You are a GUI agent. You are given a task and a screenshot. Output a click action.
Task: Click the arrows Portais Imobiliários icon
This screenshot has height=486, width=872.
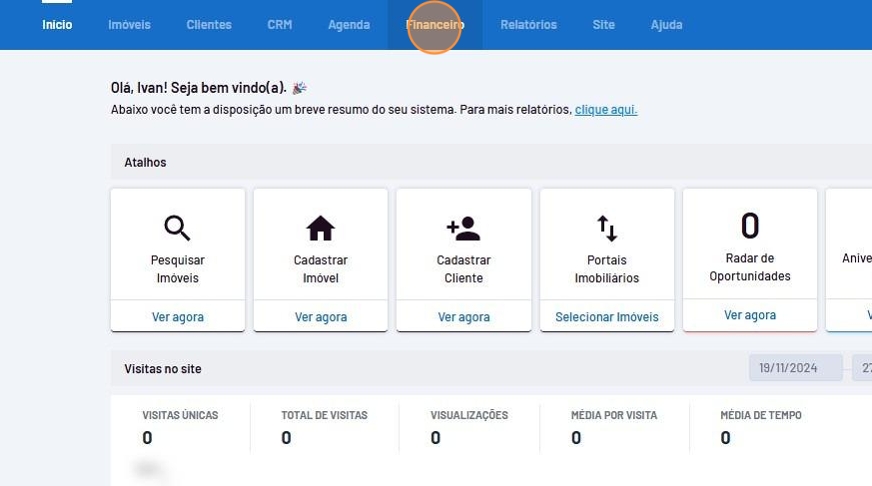pos(607,228)
